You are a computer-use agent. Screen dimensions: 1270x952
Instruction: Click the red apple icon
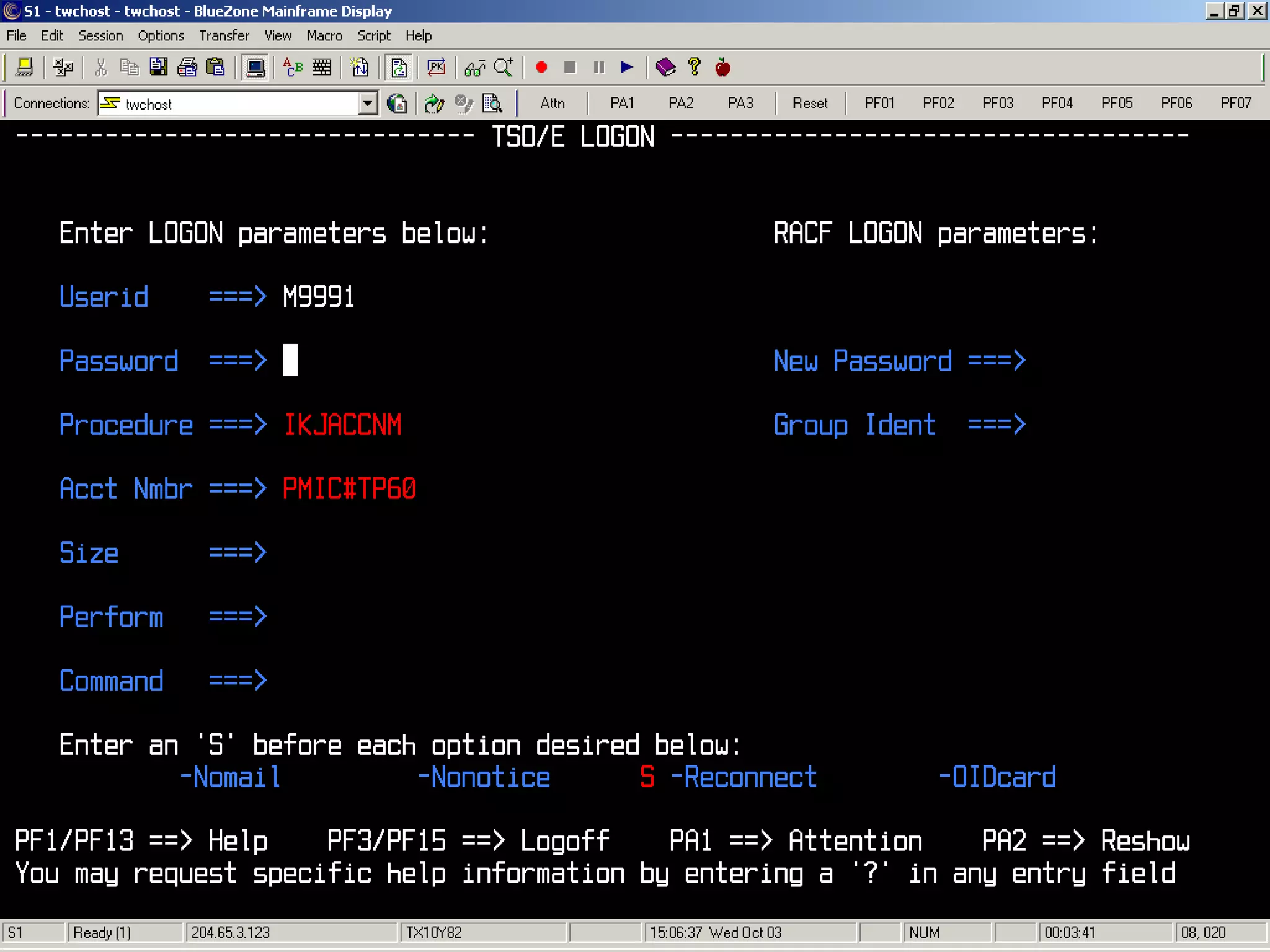pos(722,67)
